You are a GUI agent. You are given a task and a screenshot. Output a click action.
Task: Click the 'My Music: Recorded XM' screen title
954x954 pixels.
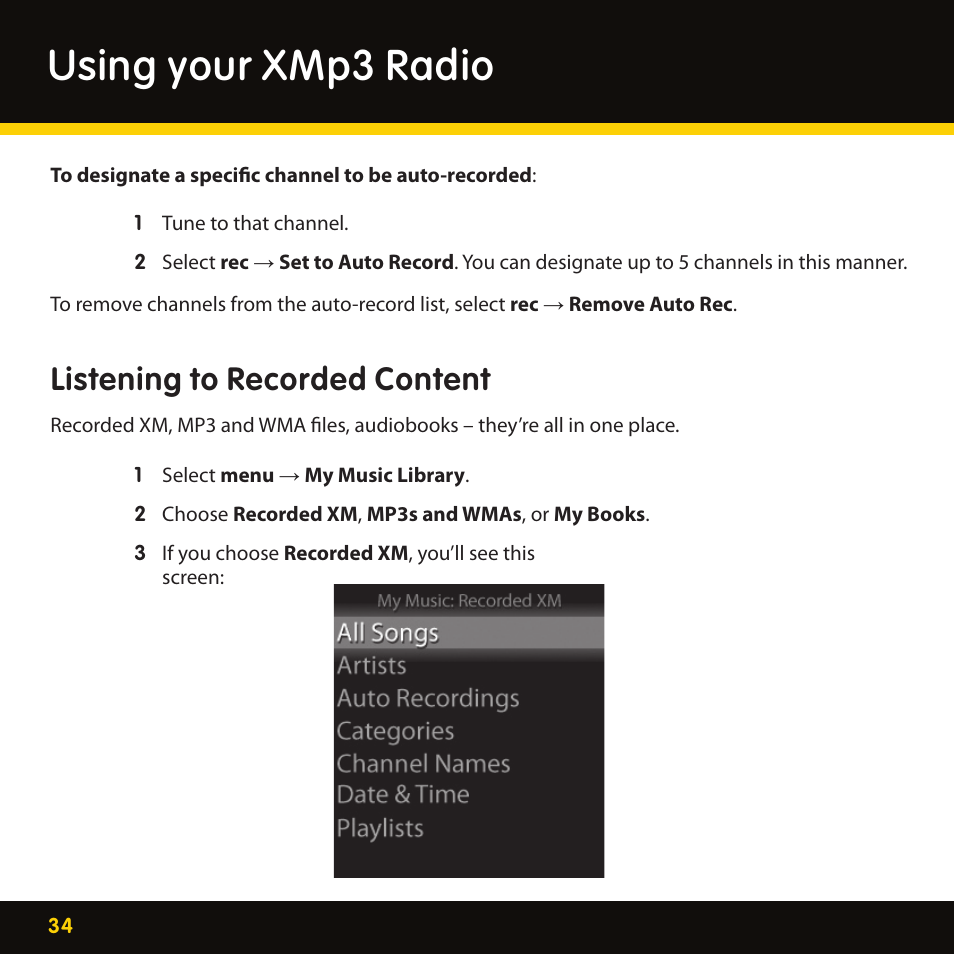tap(468, 601)
